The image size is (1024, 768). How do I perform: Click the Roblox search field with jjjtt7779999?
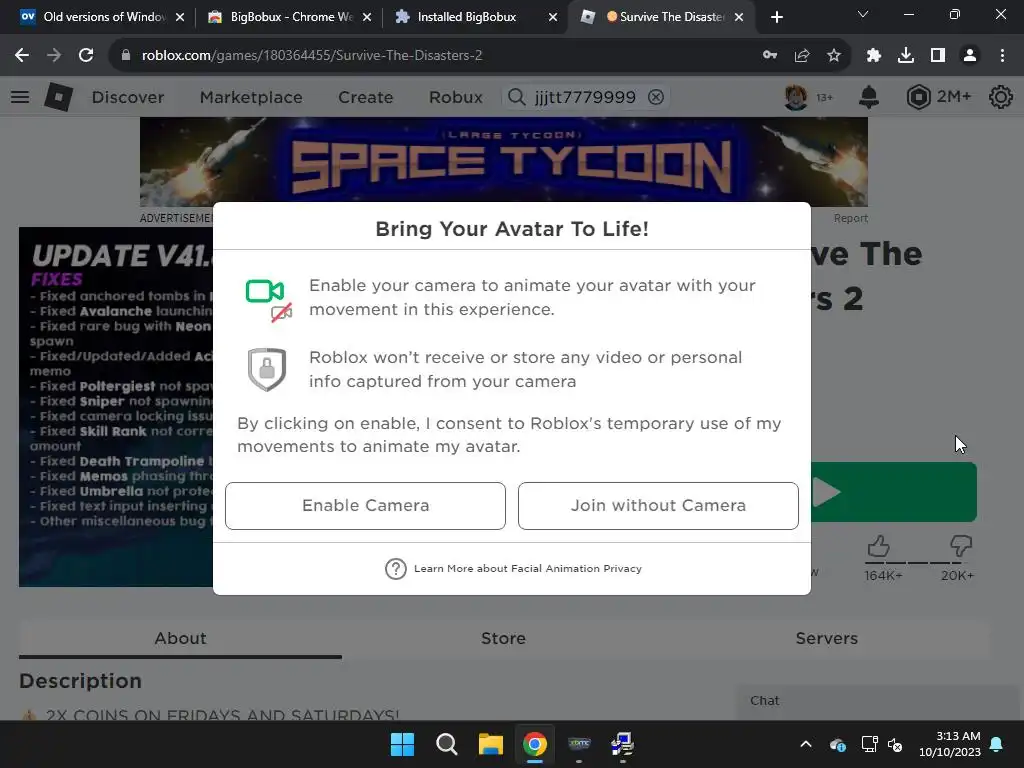[x=584, y=97]
